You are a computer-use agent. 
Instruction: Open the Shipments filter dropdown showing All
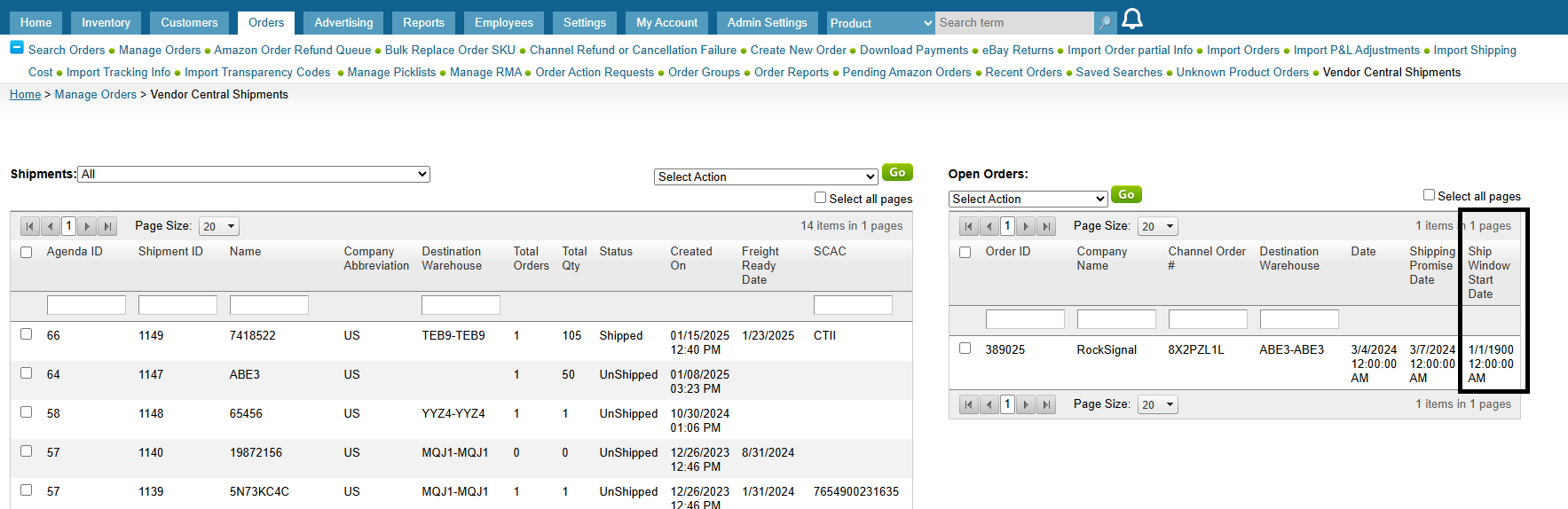254,175
